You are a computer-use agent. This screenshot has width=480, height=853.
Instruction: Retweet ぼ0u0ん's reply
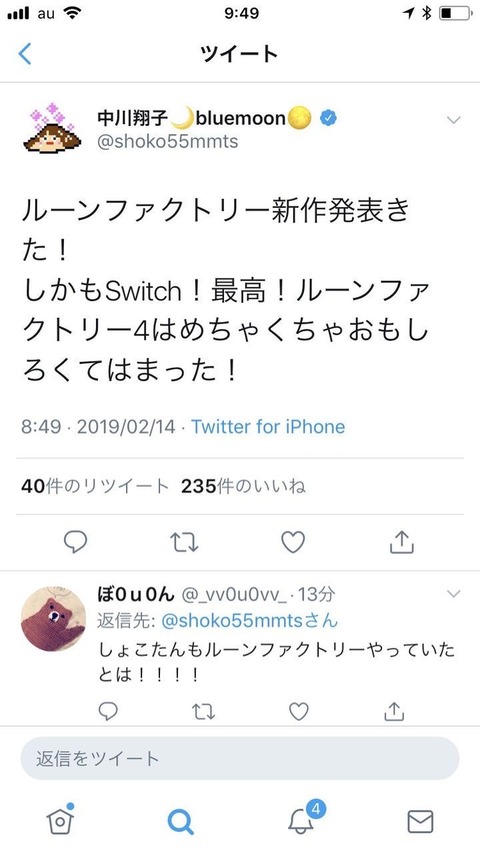(204, 711)
